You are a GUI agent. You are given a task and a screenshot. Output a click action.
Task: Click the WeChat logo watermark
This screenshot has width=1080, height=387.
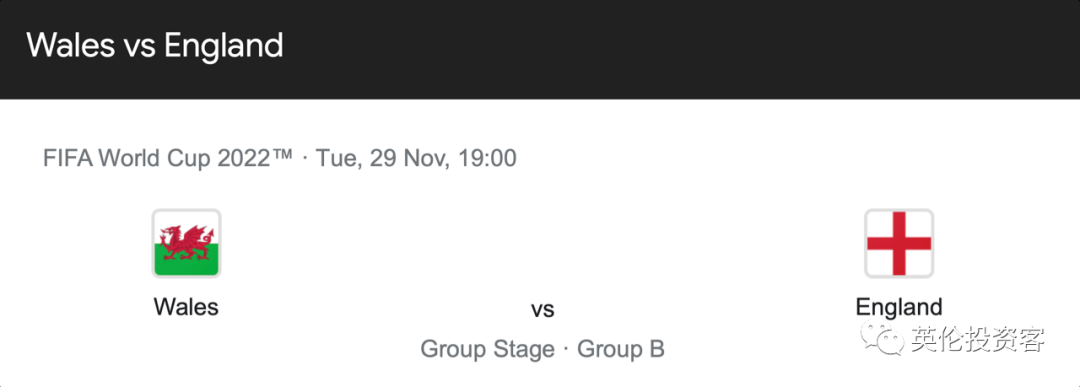click(880, 338)
